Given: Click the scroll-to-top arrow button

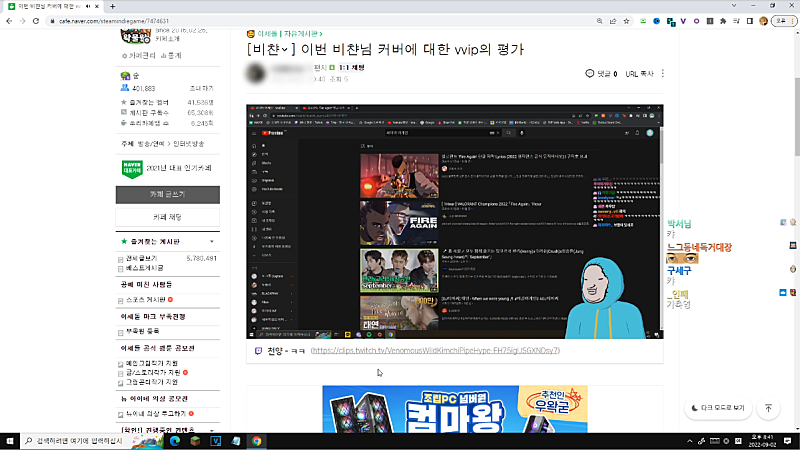Looking at the screenshot, I should click(768, 408).
